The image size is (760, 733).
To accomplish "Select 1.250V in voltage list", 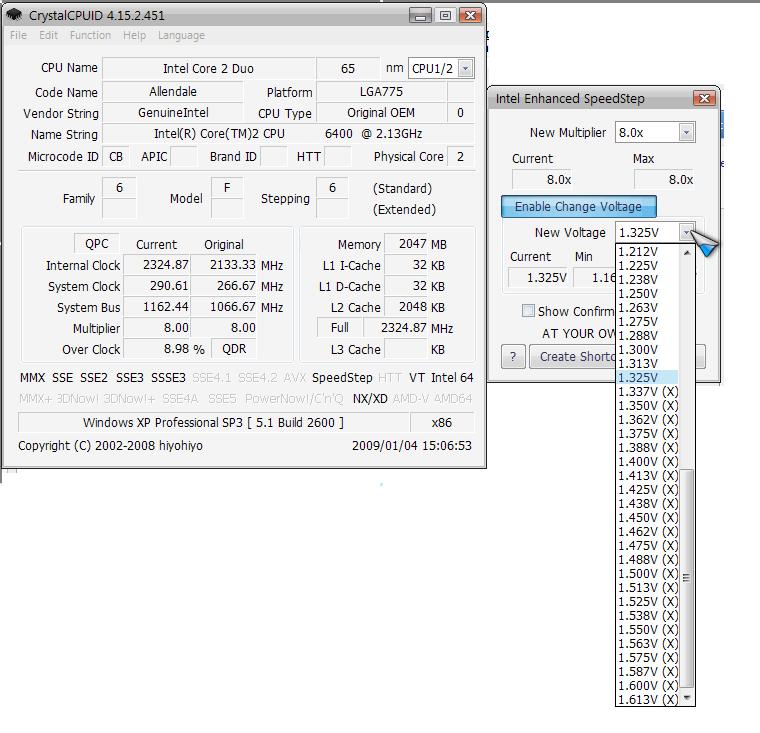I will click(x=647, y=294).
